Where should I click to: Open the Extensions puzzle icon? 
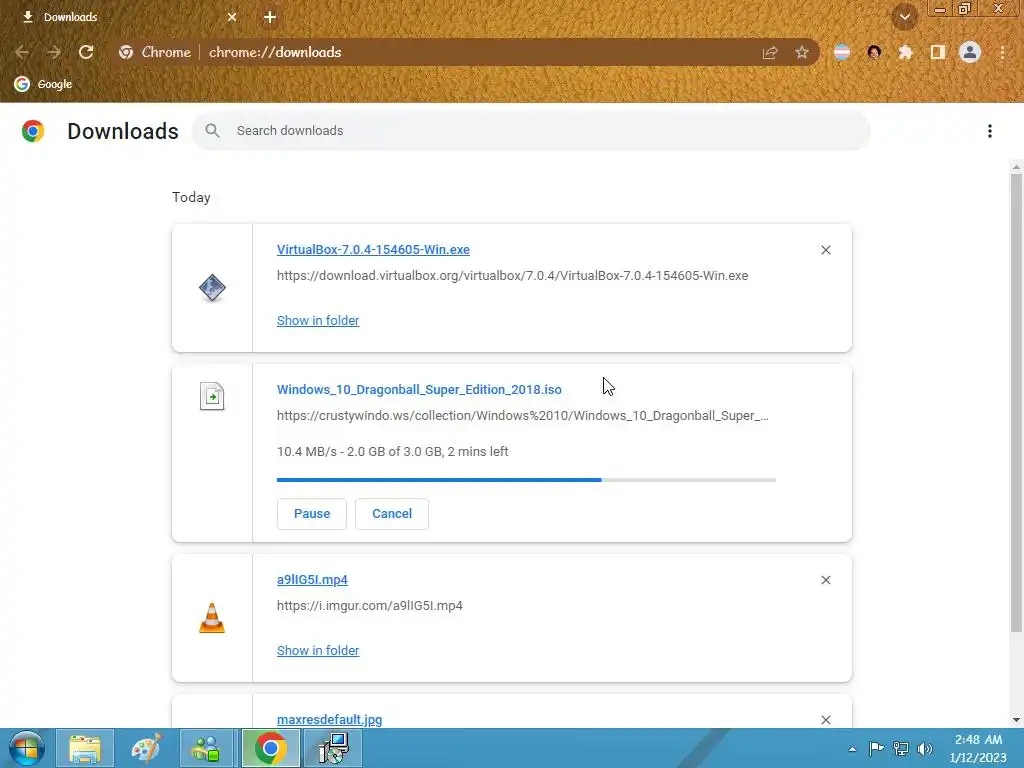tap(906, 52)
